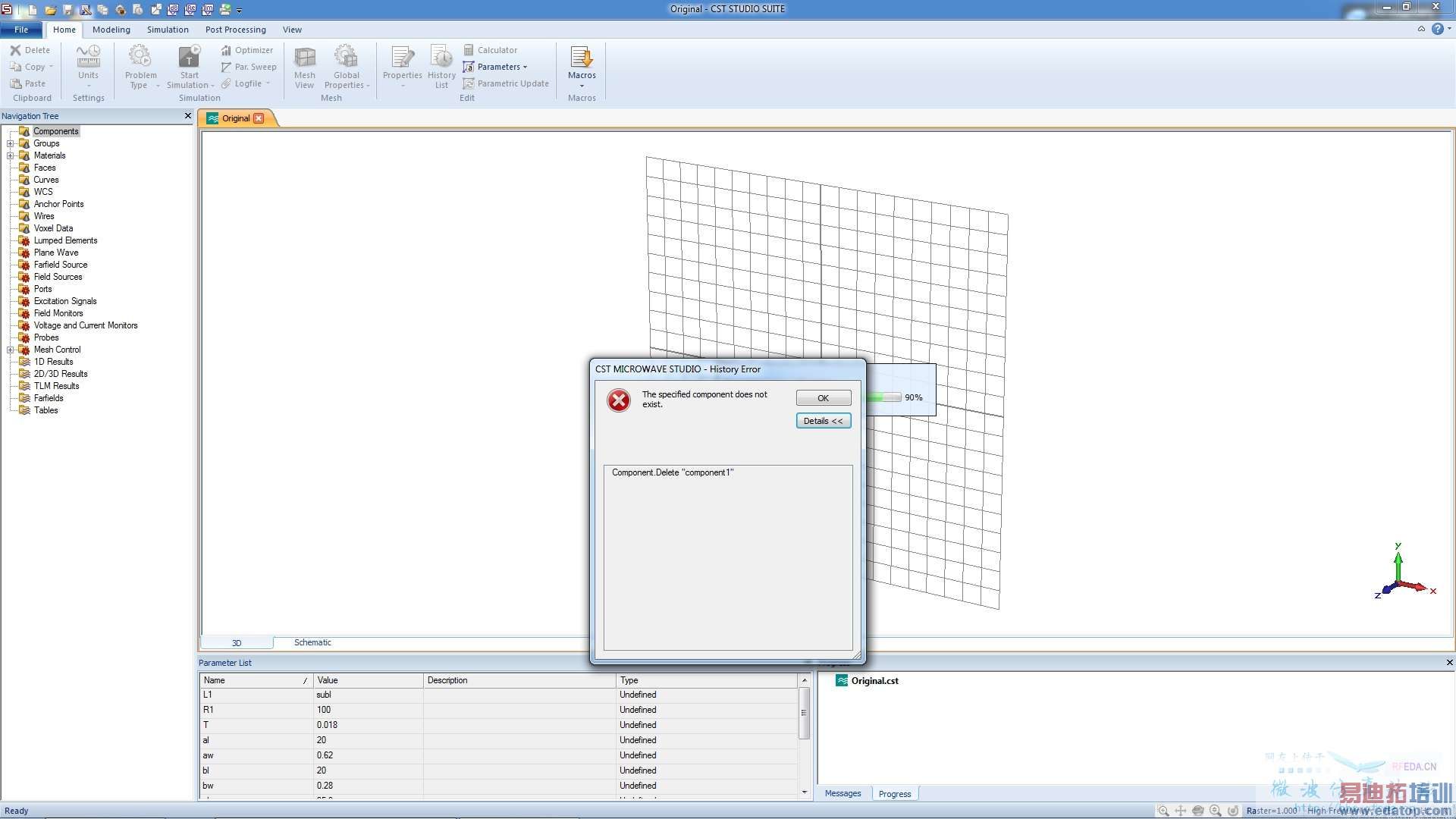Select Ports in Navigation Tree
1456x819 pixels.
click(x=43, y=289)
